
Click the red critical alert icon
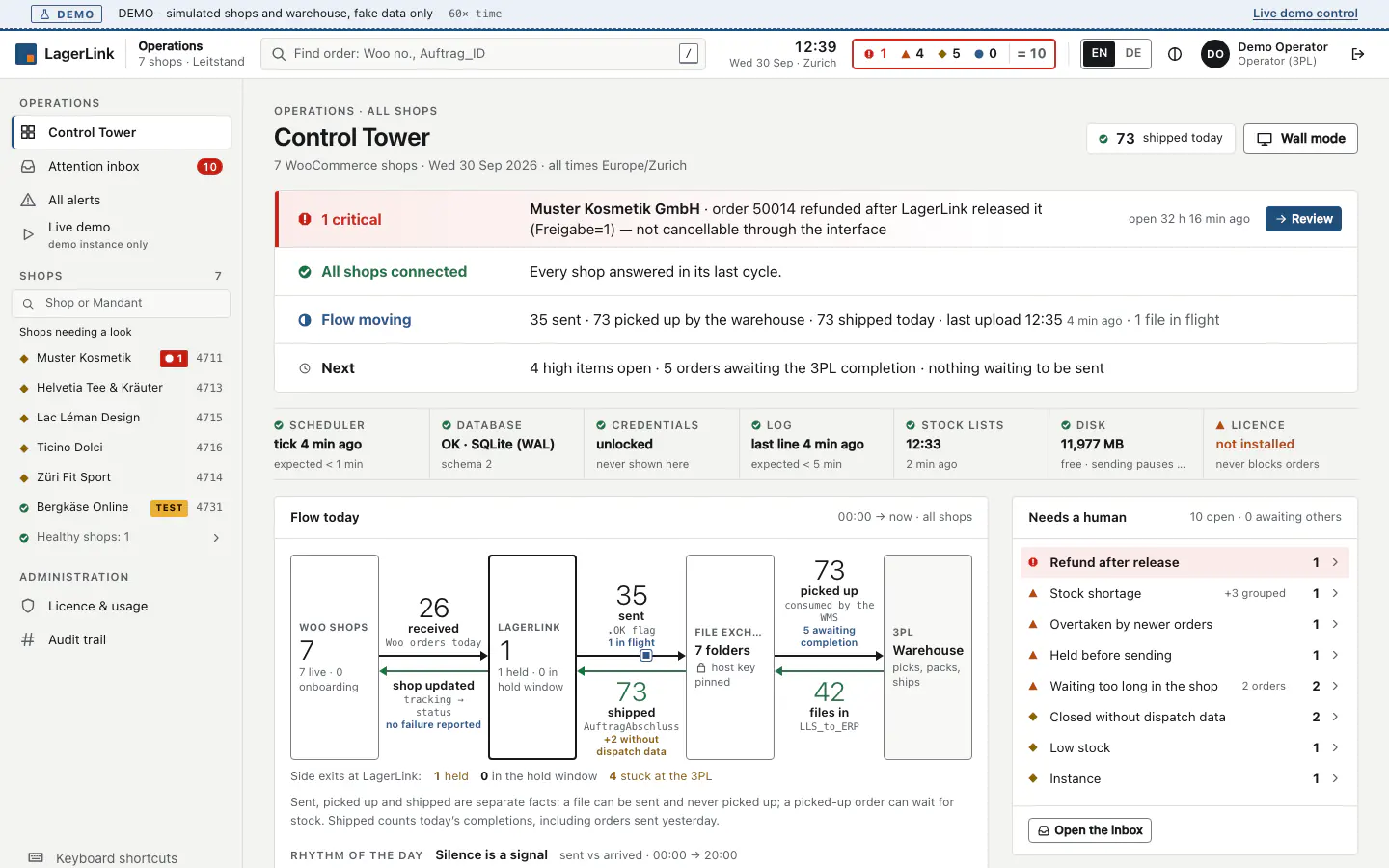(x=305, y=219)
